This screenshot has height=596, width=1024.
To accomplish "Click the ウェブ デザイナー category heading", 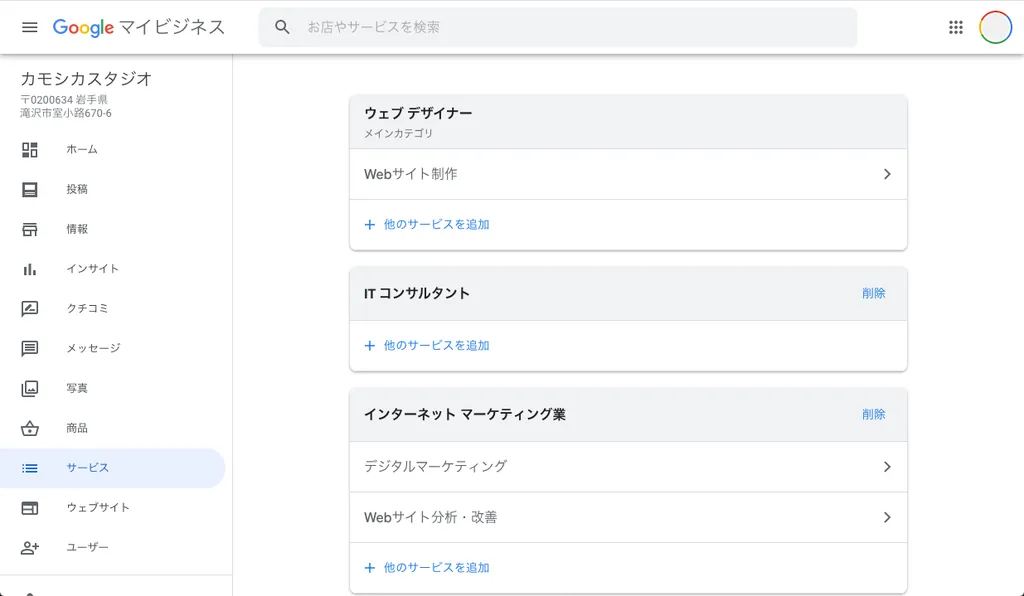I will (x=418, y=114).
